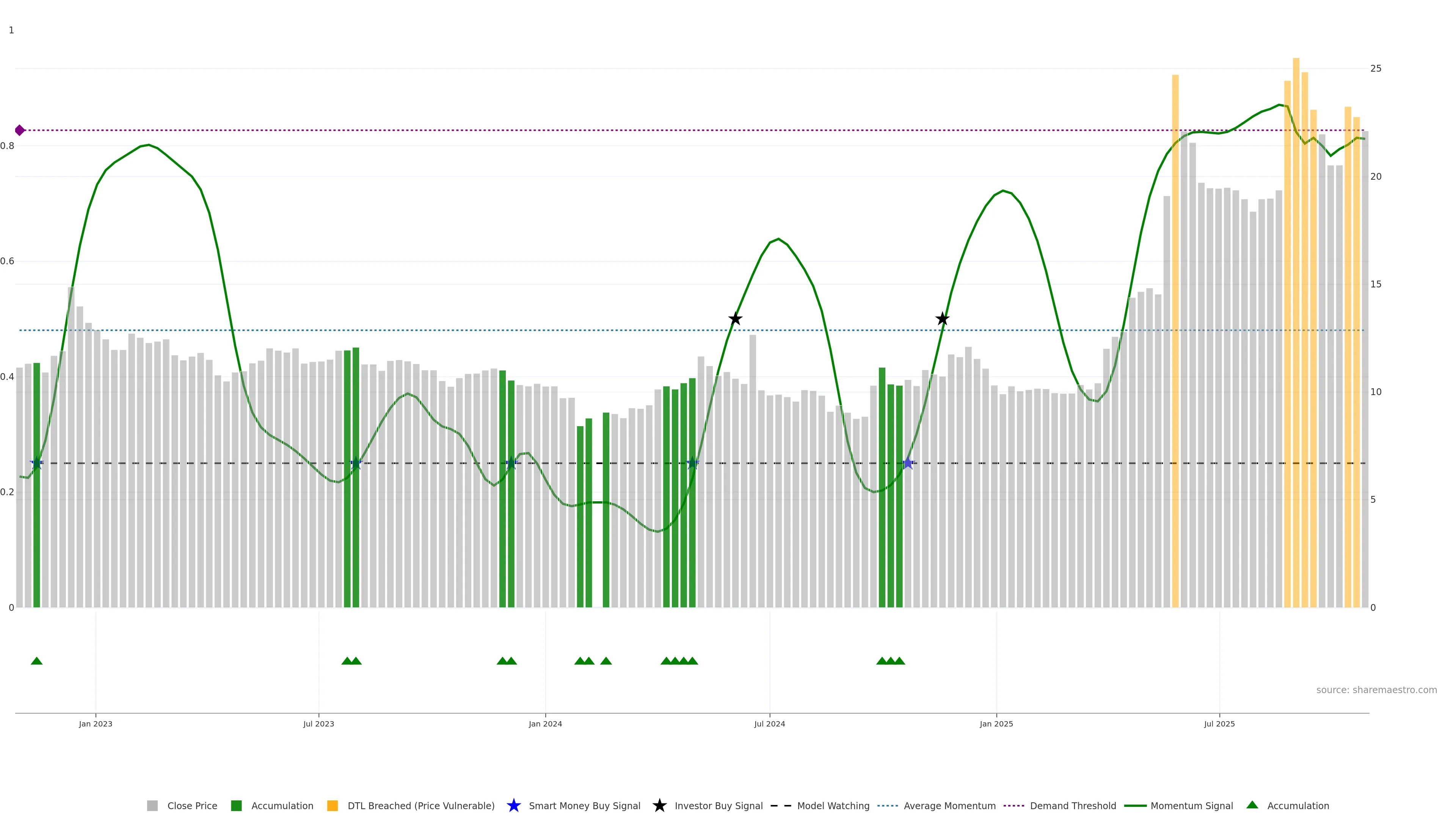Click the green Accumulation square legend icon
The width and height of the screenshot is (1456, 819).
236,805
